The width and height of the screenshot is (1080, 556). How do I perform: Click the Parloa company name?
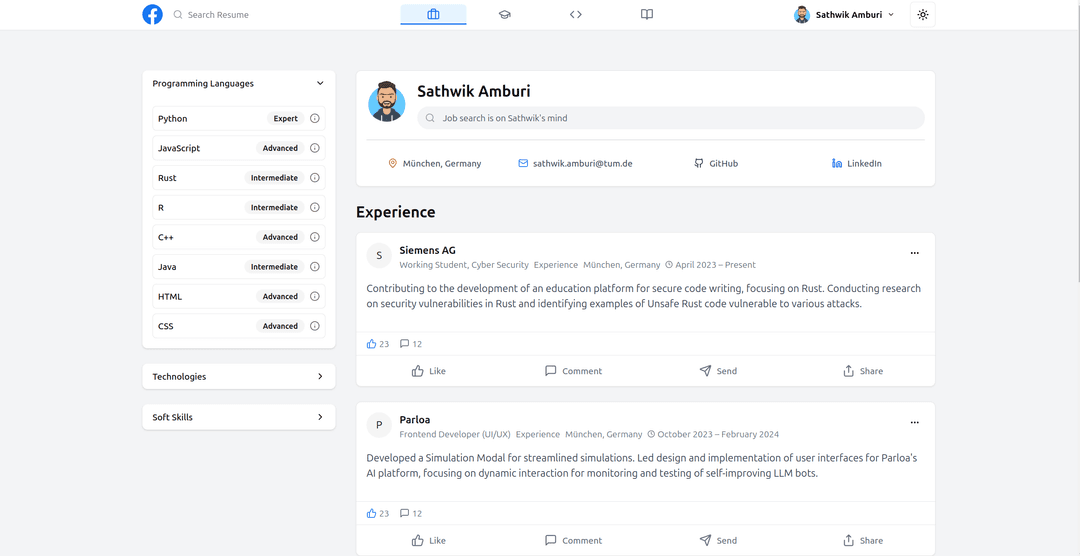click(x=415, y=420)
